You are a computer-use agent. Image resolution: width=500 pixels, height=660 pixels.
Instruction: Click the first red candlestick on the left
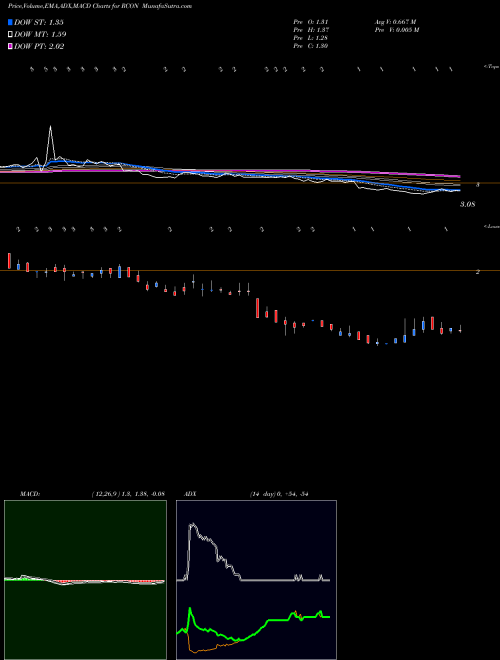click(9, 261)
